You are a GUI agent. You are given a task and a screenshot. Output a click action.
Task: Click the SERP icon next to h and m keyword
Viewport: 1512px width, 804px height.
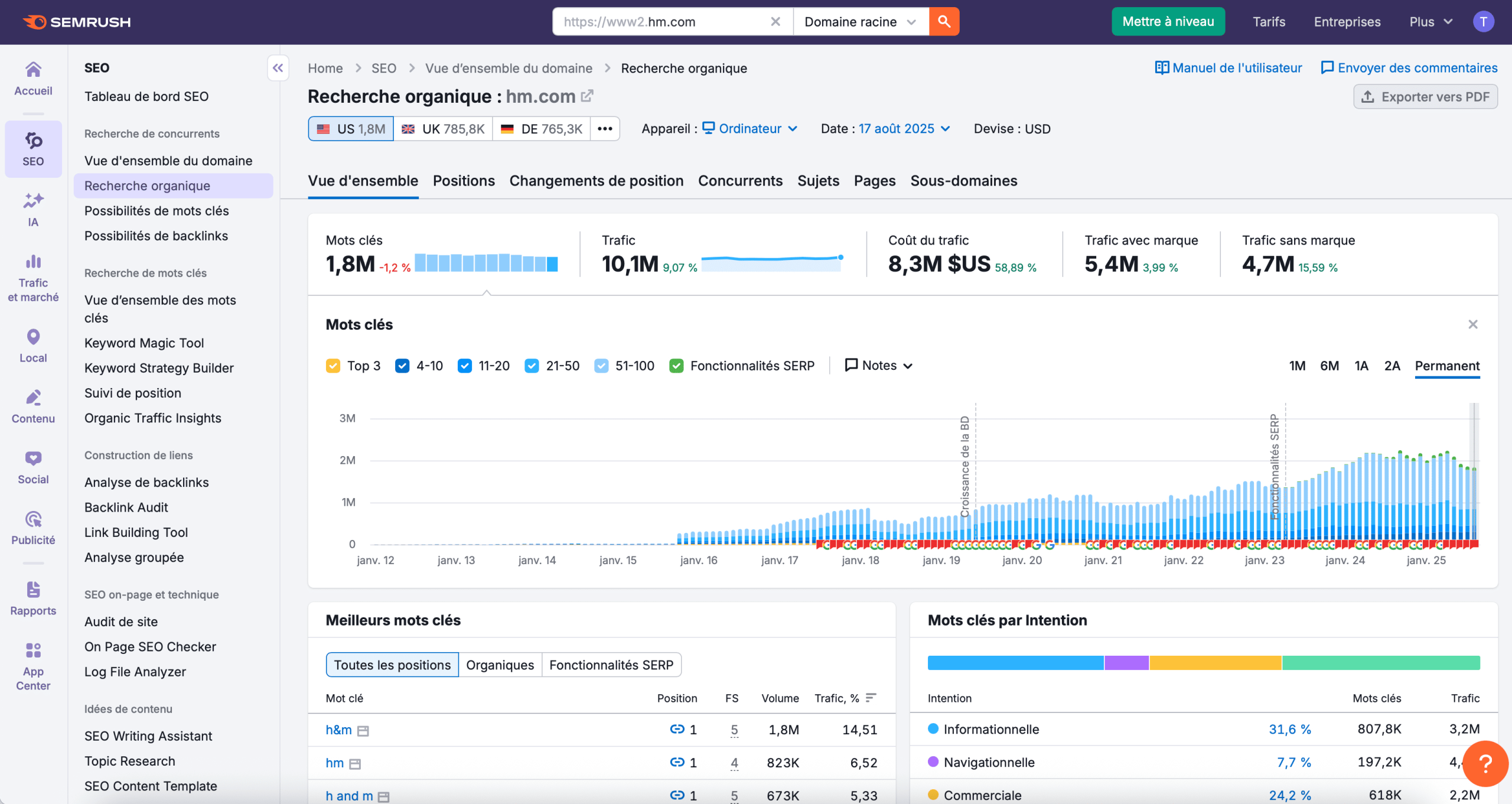384,798
